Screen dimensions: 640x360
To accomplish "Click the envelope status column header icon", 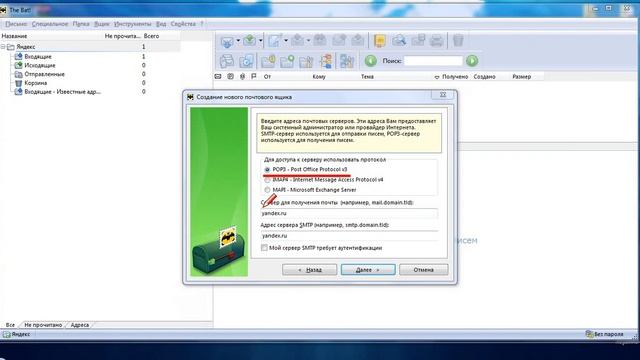I will coord(218,76).
